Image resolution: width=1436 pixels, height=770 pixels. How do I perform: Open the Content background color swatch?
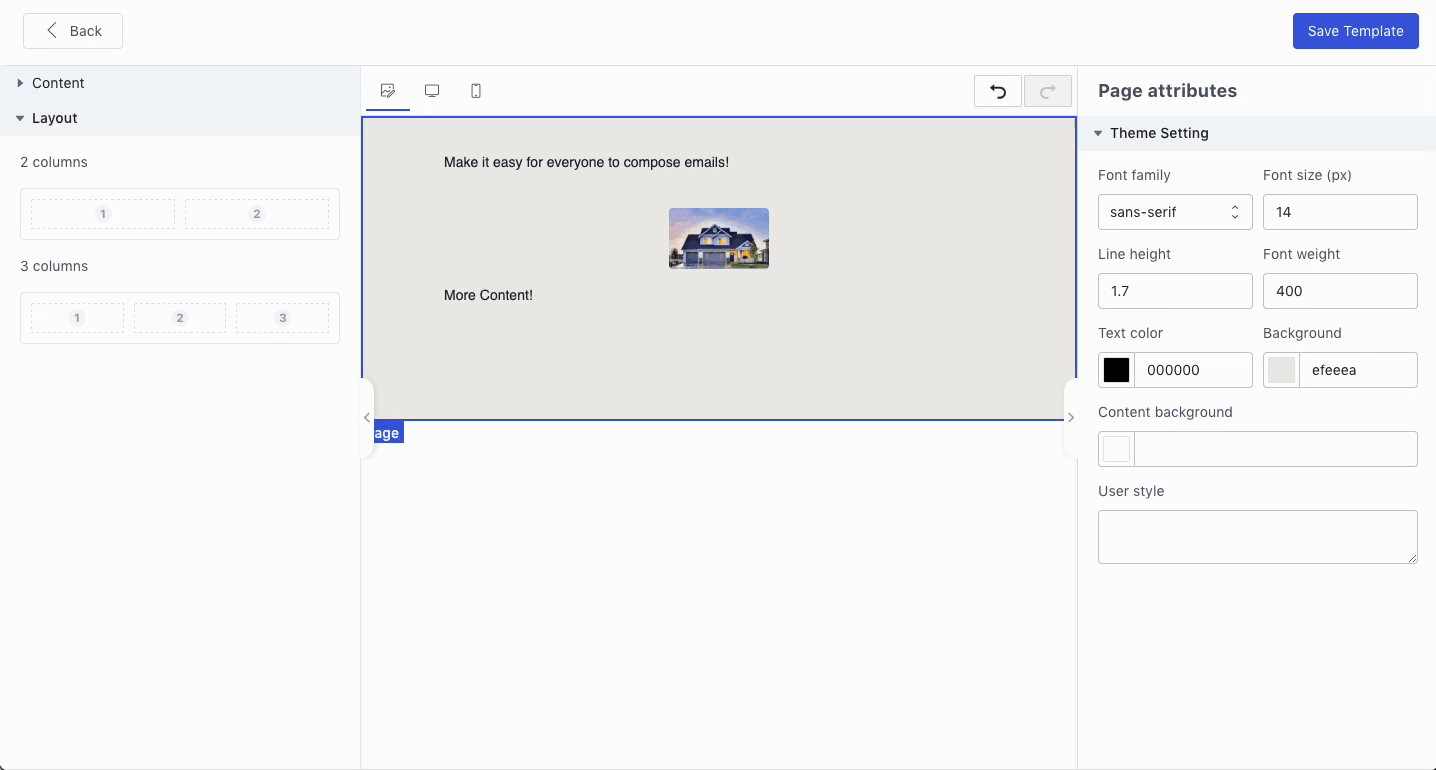(1116, 448)
